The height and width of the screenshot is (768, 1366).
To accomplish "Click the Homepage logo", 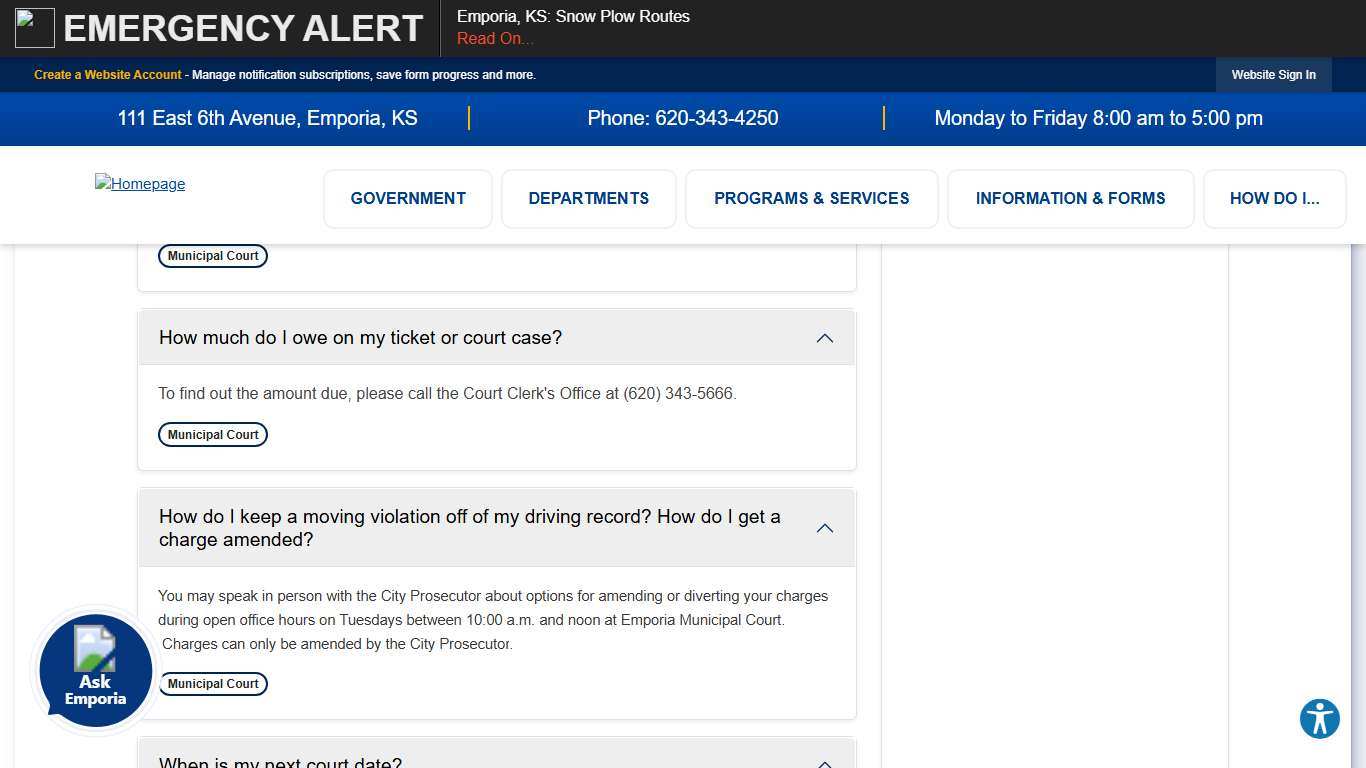I will [140, 184].
